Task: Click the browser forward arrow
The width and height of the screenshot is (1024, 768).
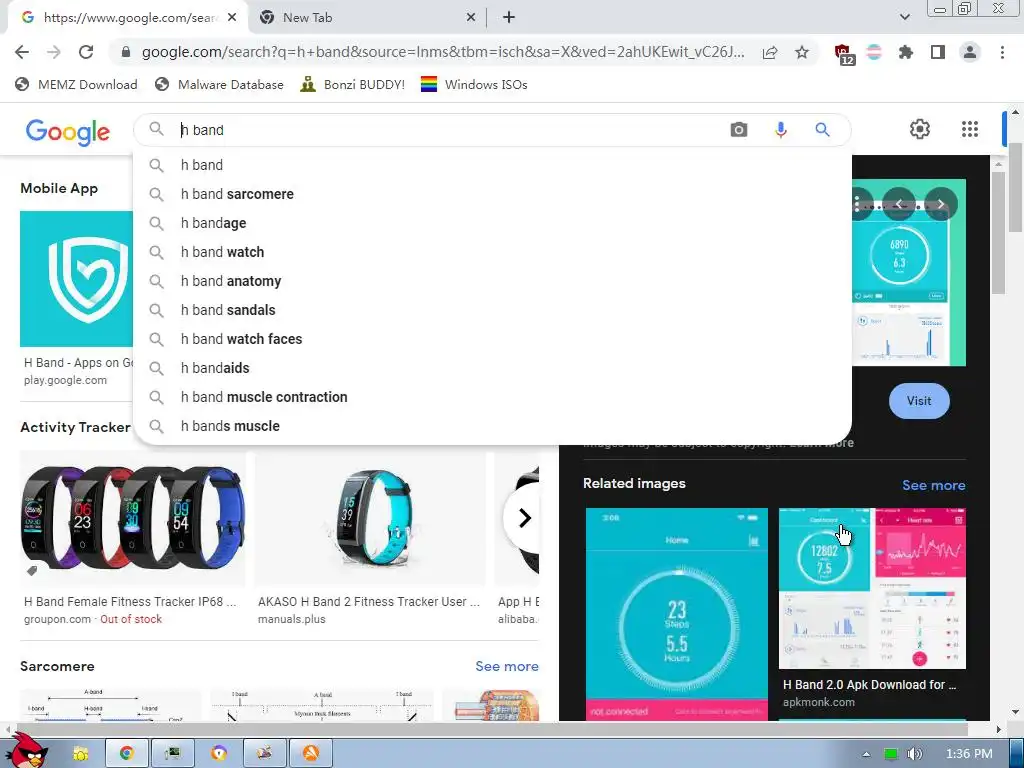Action: tap(54, 52)
